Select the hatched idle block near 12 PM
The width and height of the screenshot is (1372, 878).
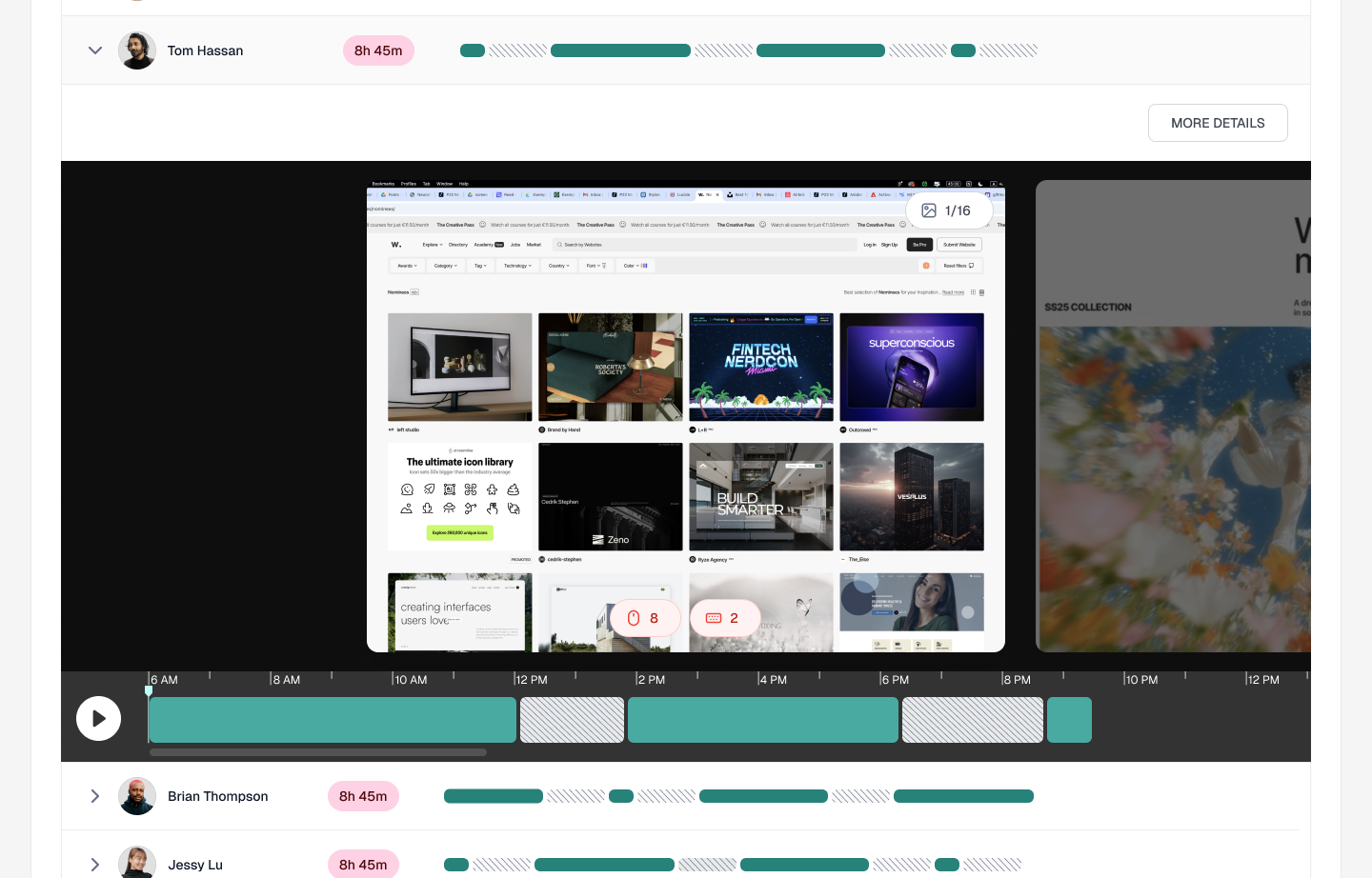click(572, 720)
